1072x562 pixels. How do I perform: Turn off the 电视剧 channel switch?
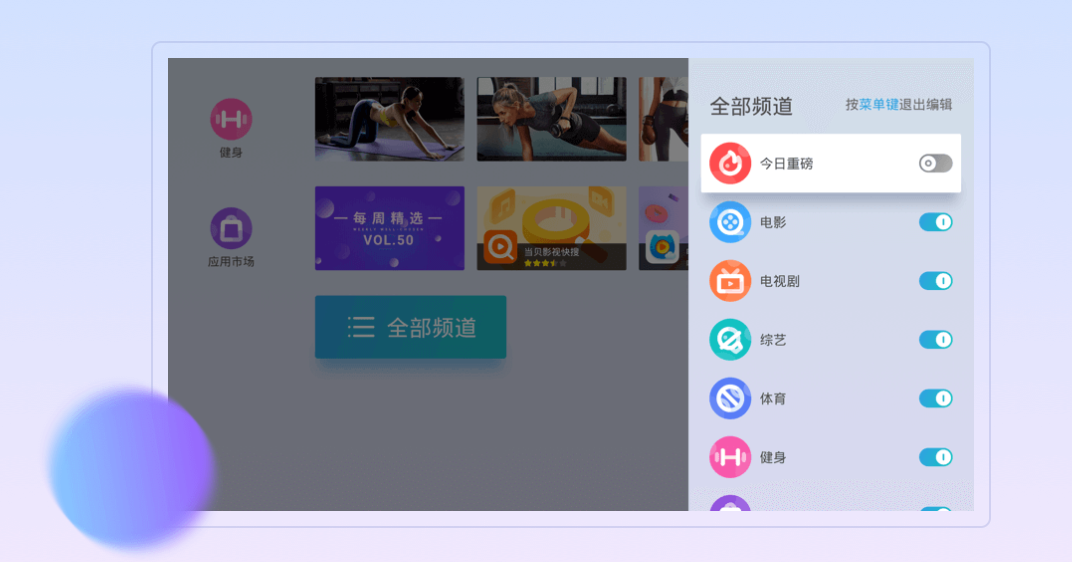tap(935, 281)
